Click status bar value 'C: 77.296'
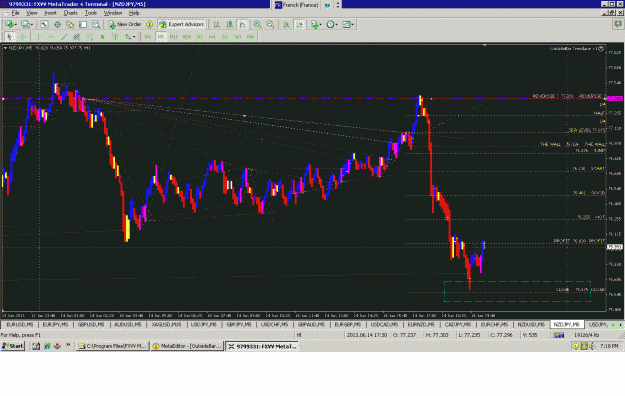Viewport: 625px width, 396px height. tap(501, 335)
